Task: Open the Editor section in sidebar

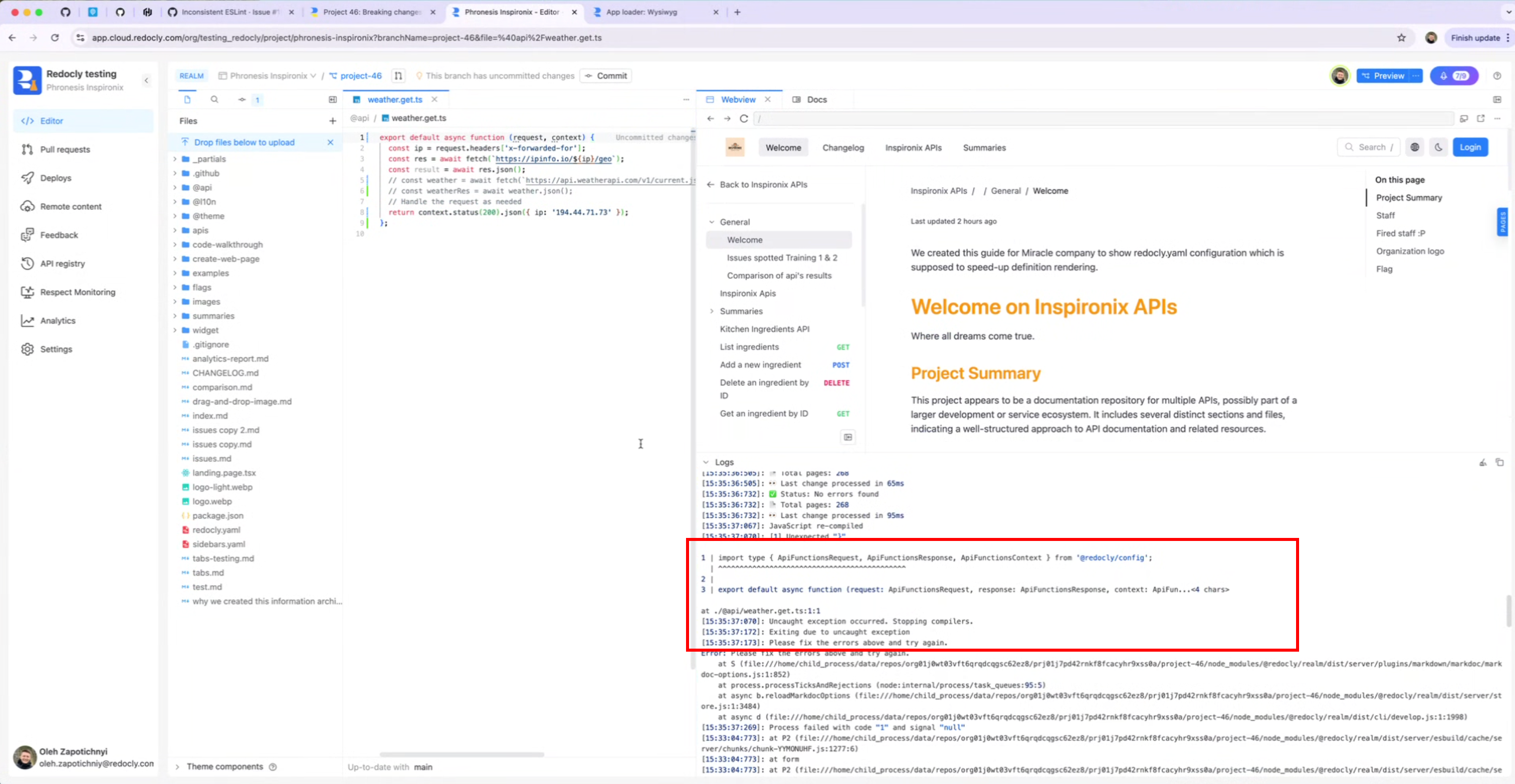Action: 83,121
